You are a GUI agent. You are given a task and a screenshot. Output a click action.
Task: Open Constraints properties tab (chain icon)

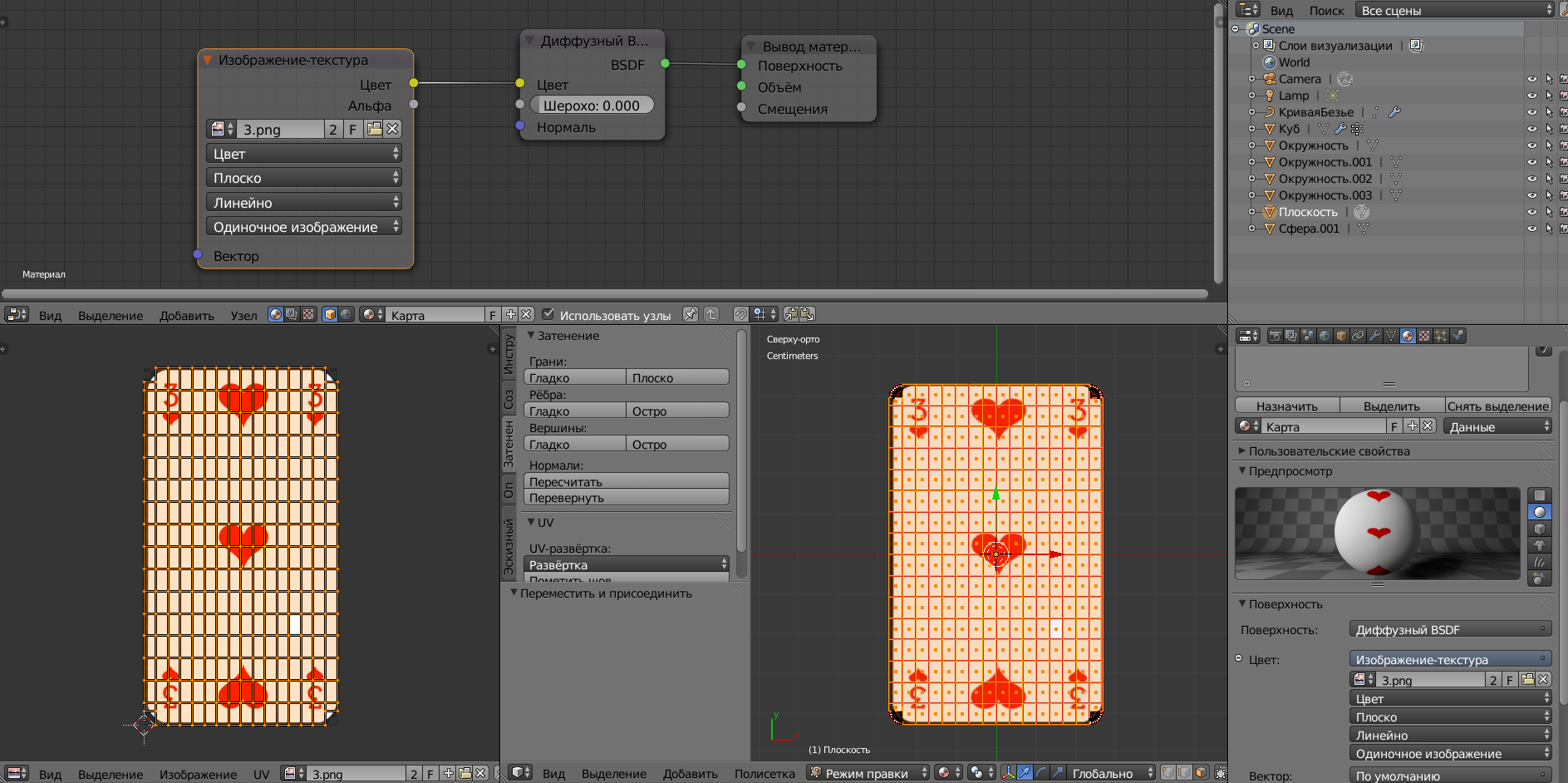[x=1358, y=336]
